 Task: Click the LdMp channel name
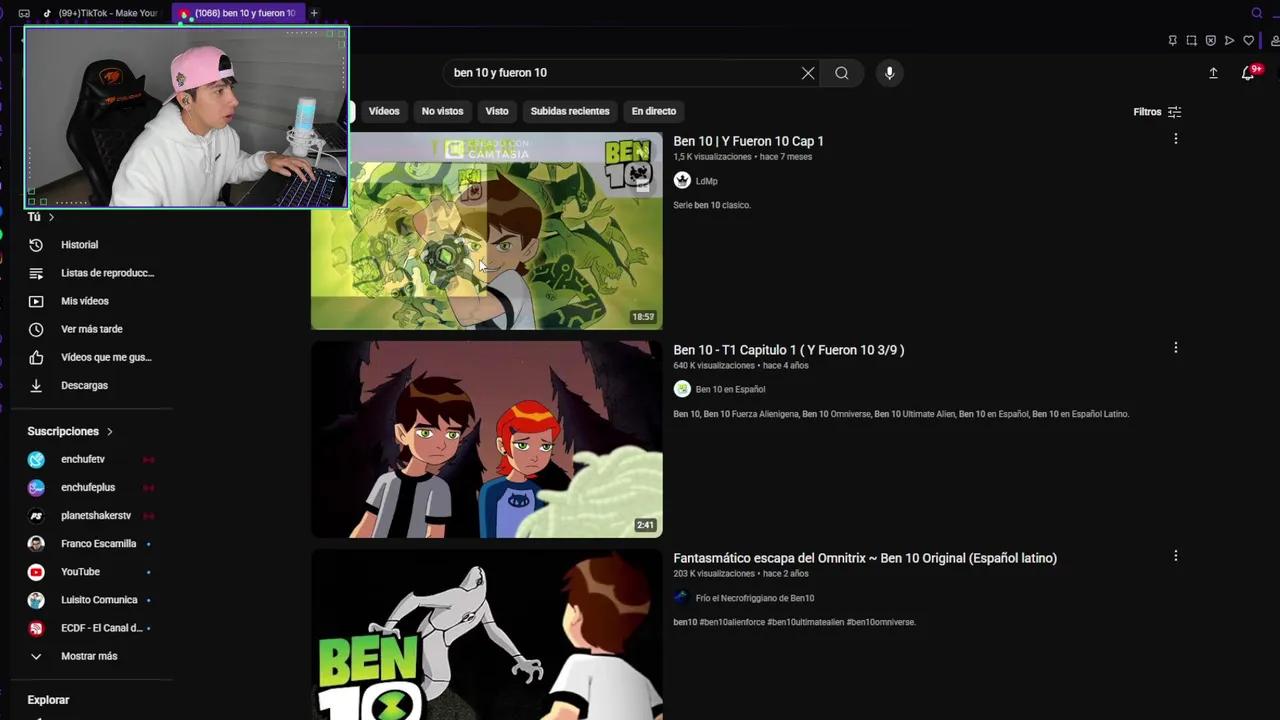tap(706, 181)
